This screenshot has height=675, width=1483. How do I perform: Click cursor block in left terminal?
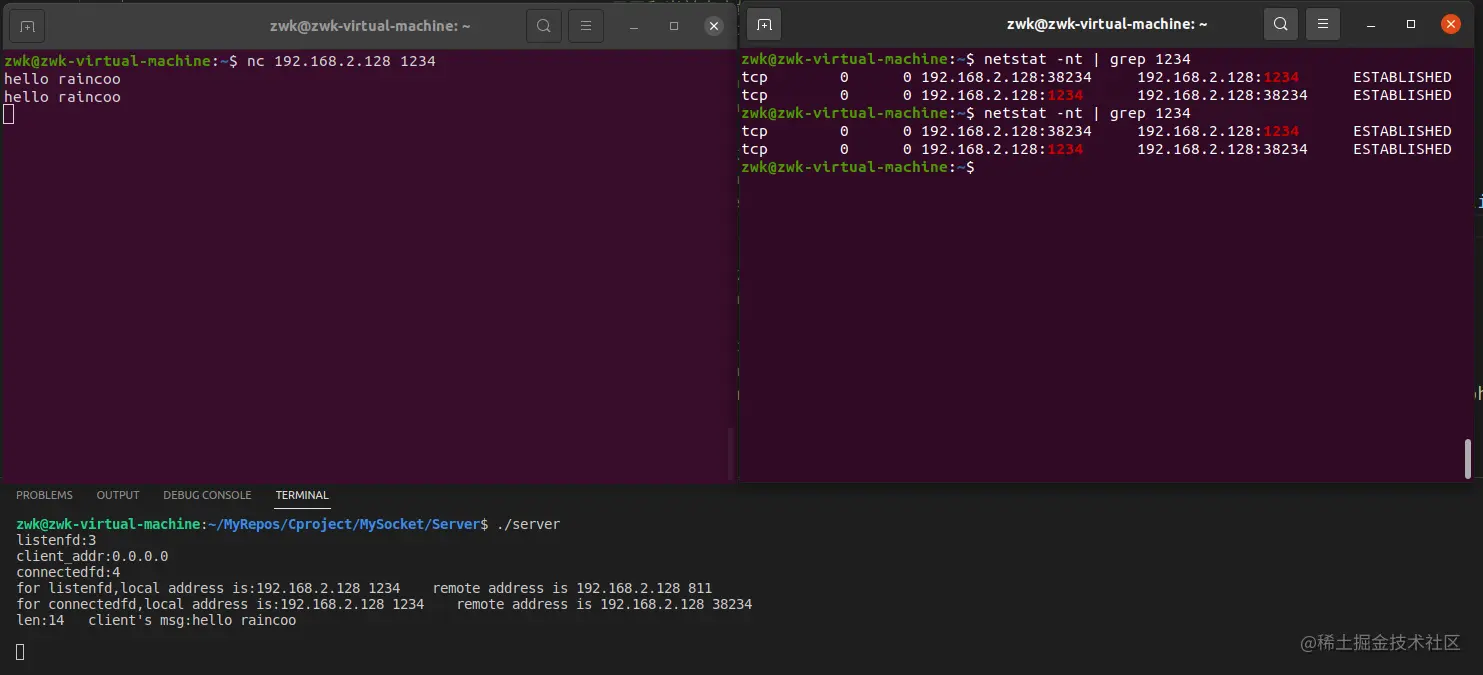[9, 114]
